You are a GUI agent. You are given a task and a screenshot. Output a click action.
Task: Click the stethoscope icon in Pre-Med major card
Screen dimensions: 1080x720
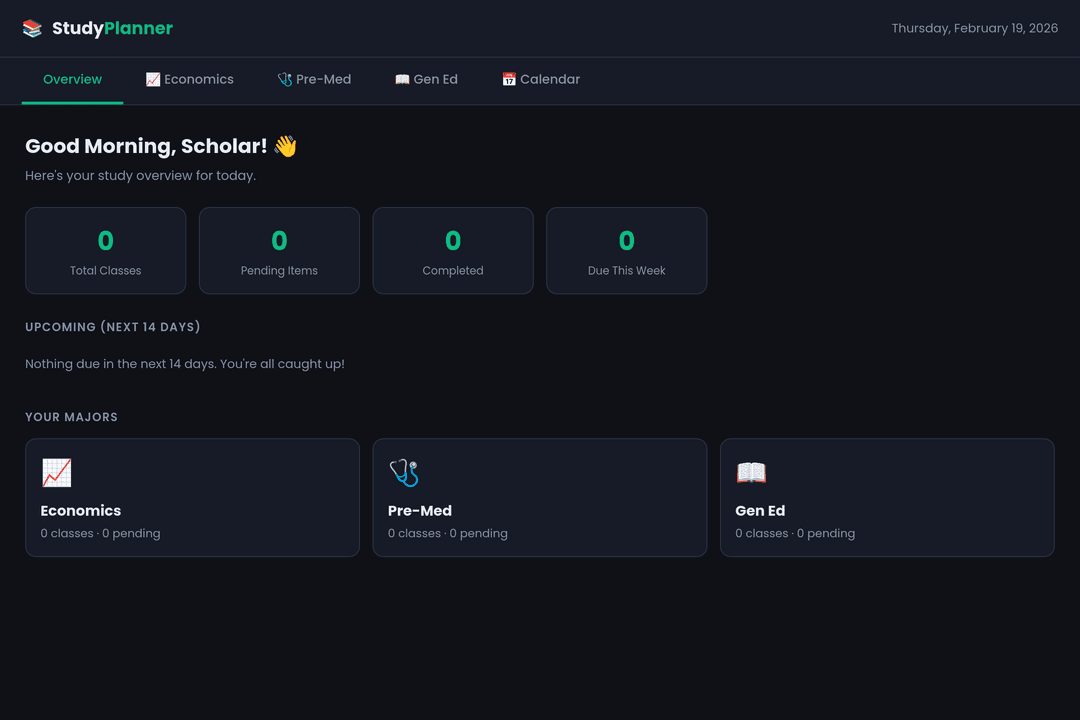[x=404, y=473]
